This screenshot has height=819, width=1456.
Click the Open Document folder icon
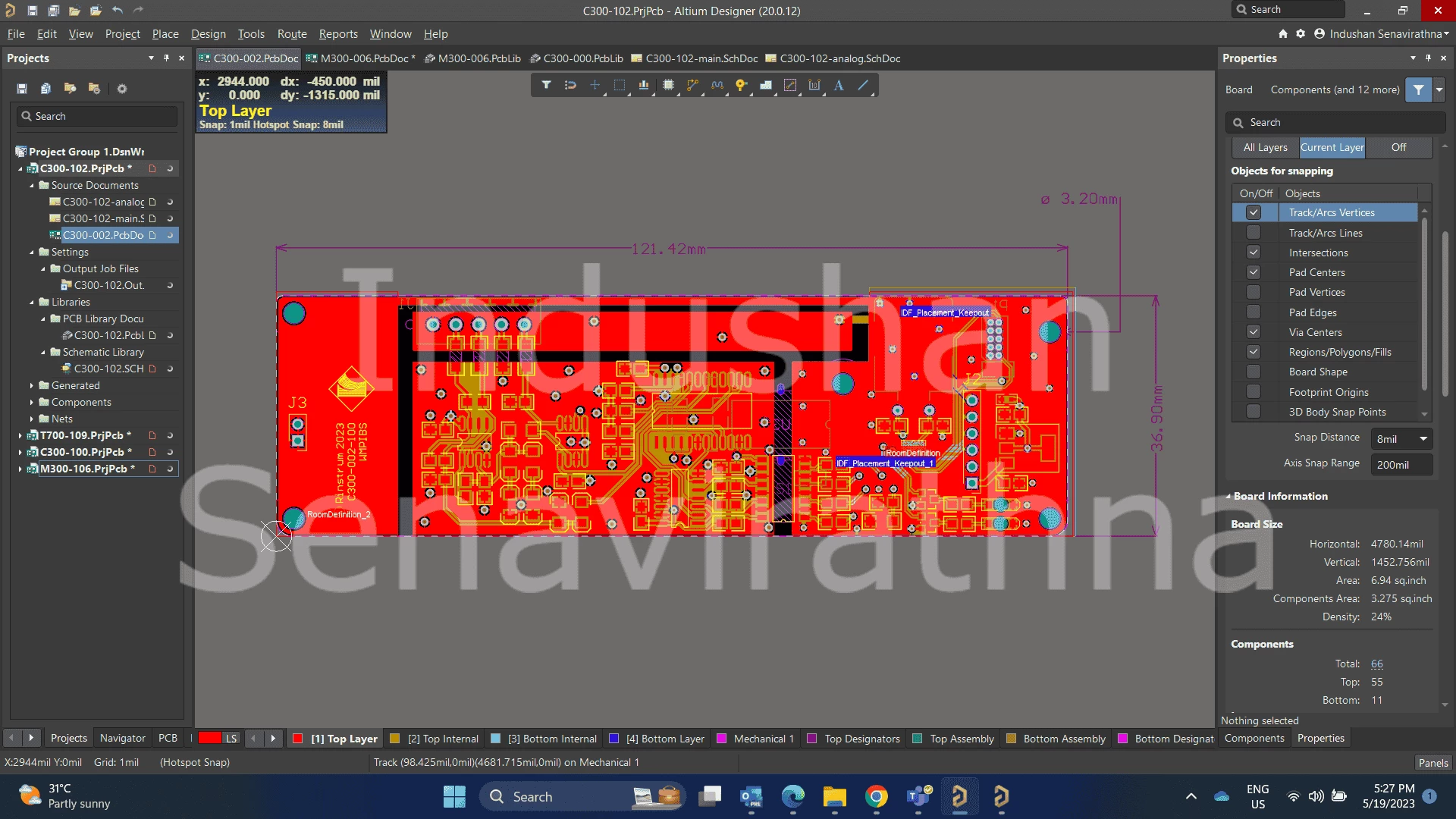click(x=74, y=11)
